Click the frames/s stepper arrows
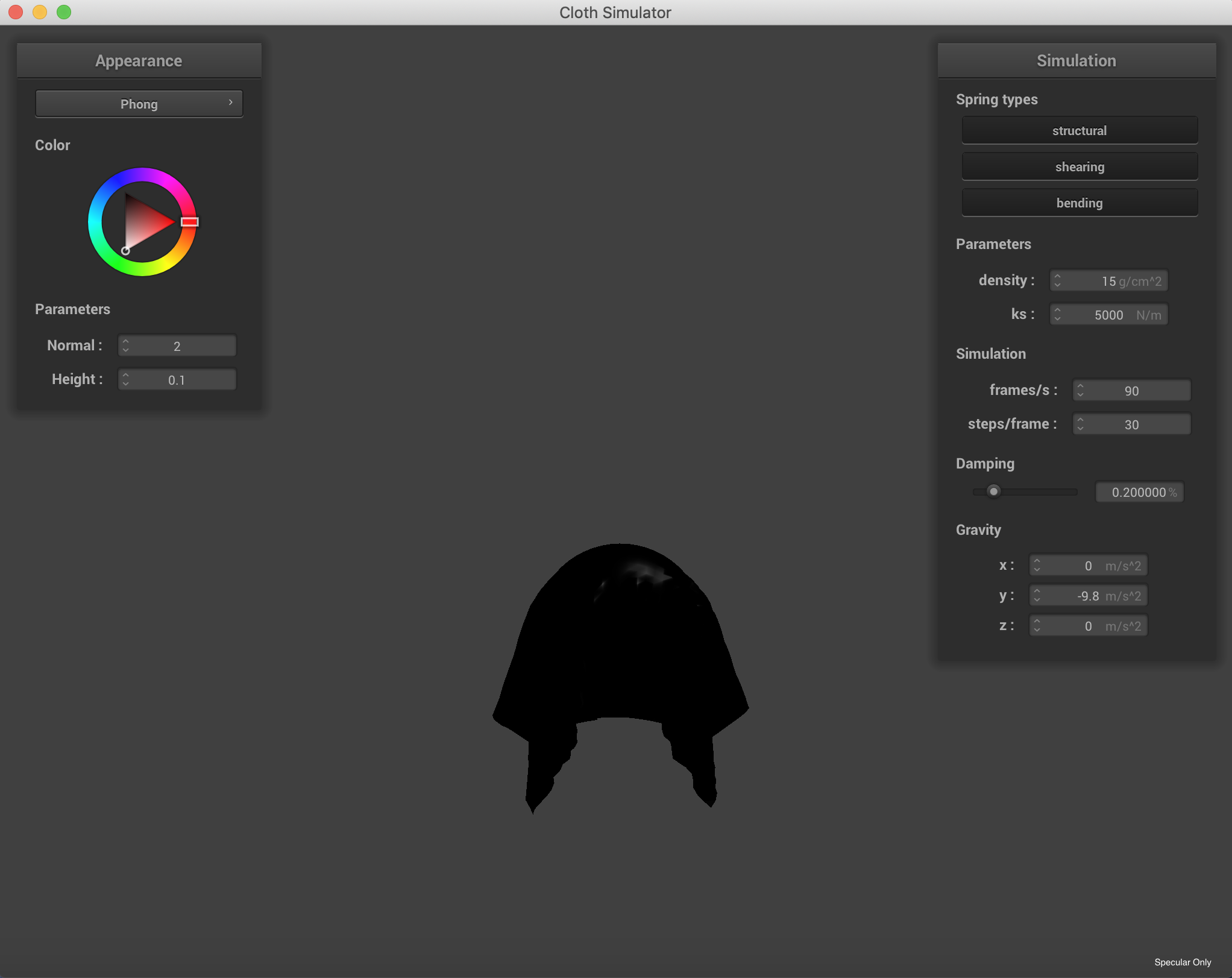This screenshot has width=1232, height=978. click(1080, 391)
